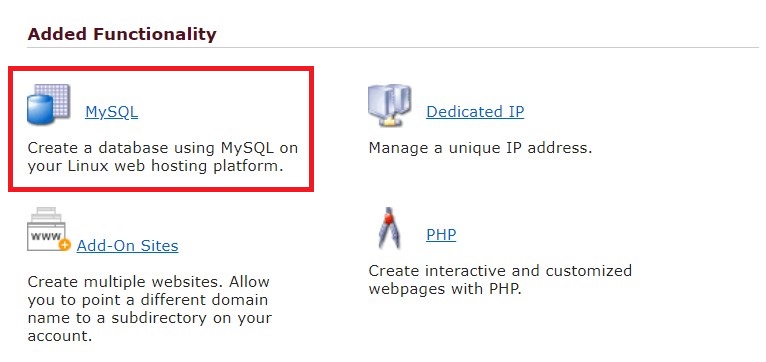Open the MySQL link
This screenshot has height=362, width=766.
[x=111, y=112]
